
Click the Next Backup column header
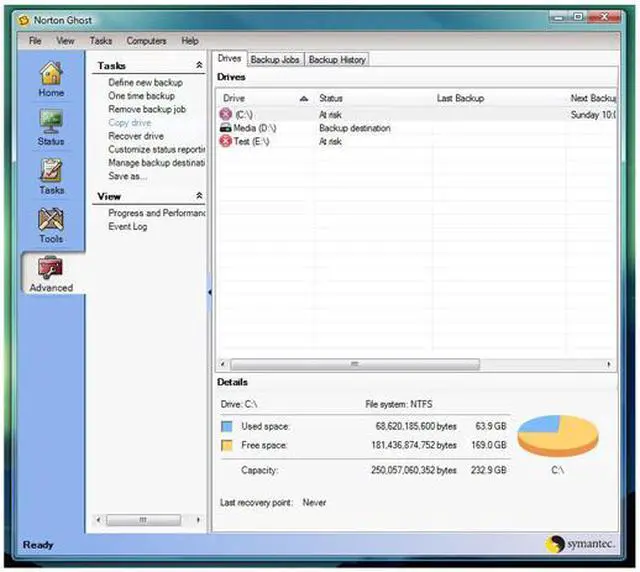pos(591,98)
